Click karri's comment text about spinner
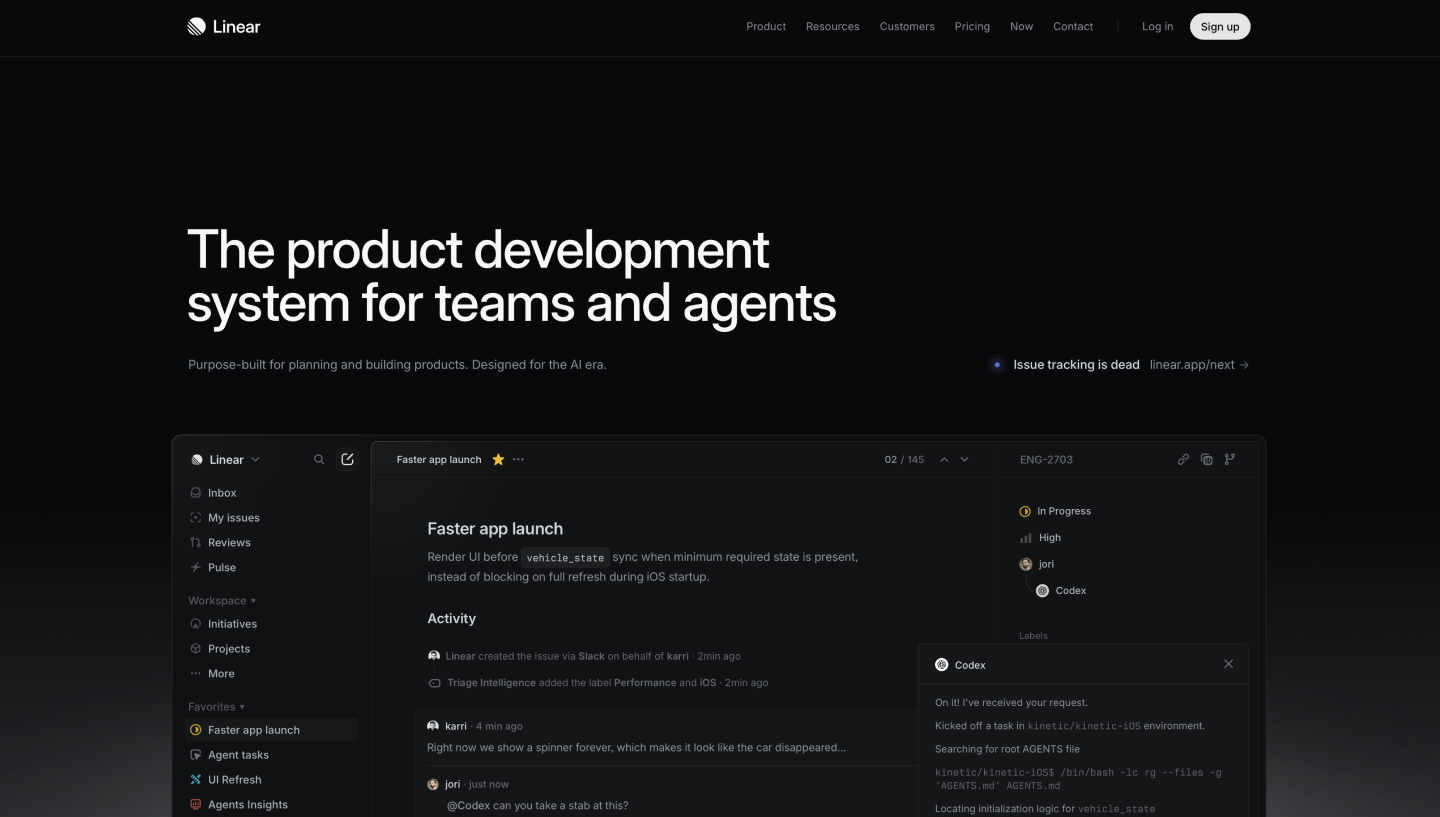This screenshot has width=1440, height=817. pyautogui.click(x=636, y=748)
